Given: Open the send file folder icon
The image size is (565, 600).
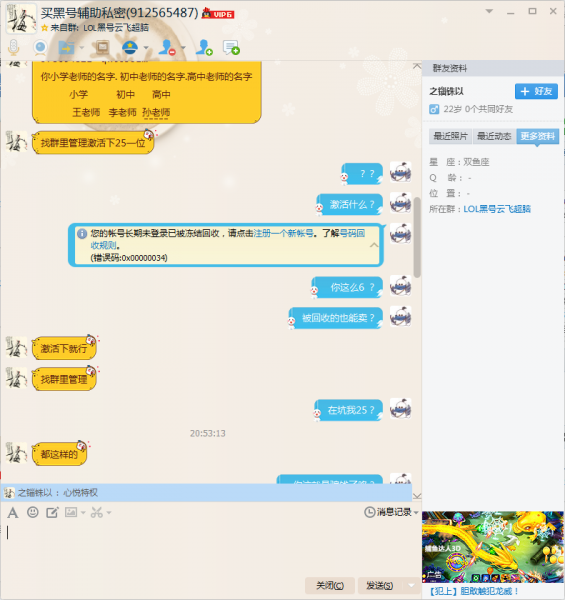Looking at the screenshot, I should click(66, 48).
